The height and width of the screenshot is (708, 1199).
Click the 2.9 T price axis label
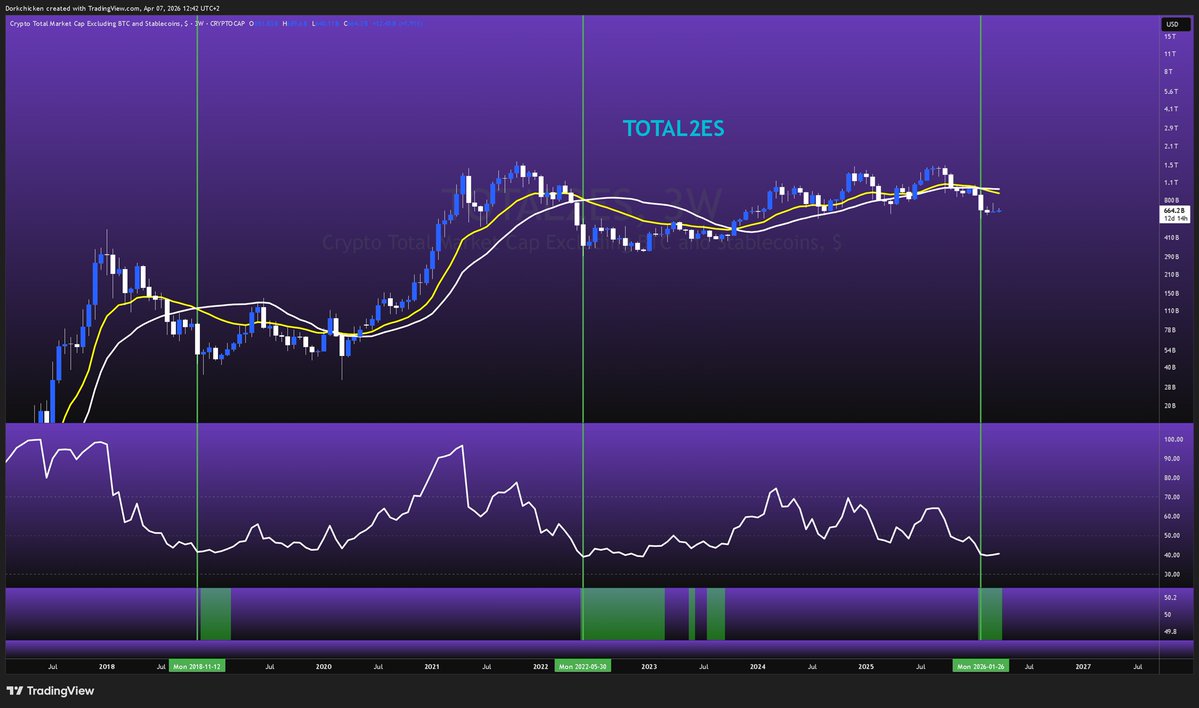click(1171, 128)
